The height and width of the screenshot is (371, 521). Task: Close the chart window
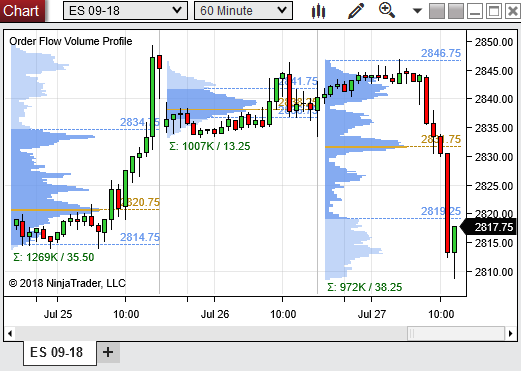pos(513,11)
